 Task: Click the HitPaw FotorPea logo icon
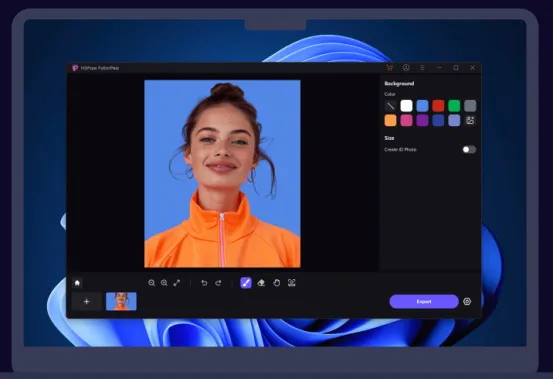(x=75, y=68)
